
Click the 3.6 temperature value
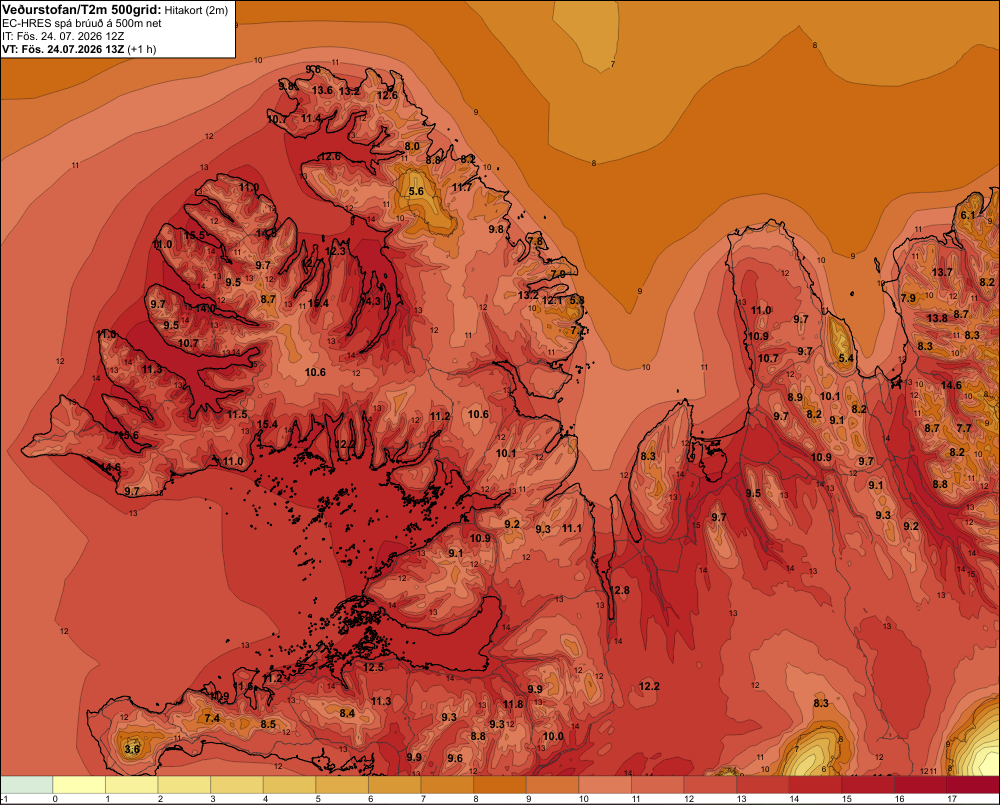pos(132,749)
